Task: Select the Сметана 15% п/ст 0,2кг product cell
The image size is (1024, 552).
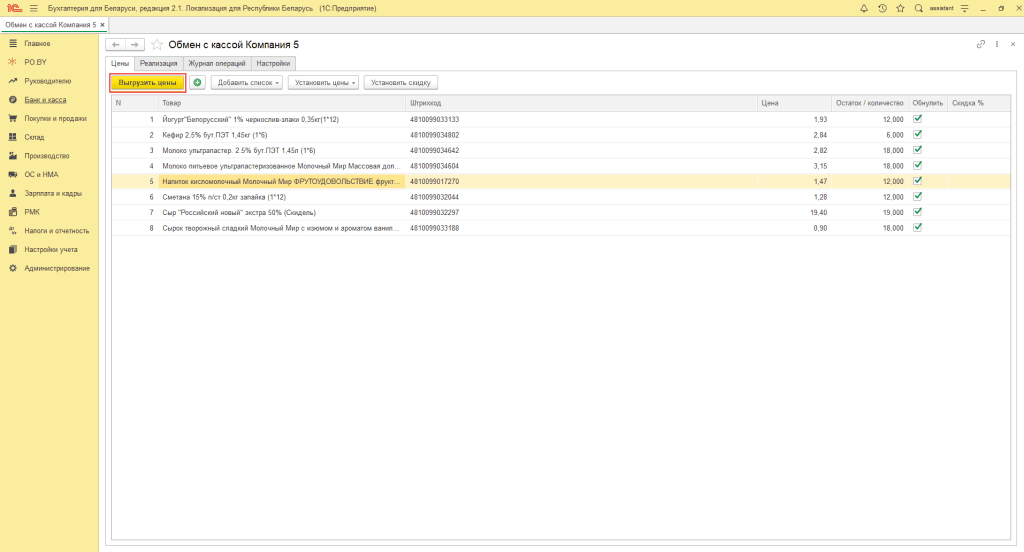Action: click(x=281, y=197)
